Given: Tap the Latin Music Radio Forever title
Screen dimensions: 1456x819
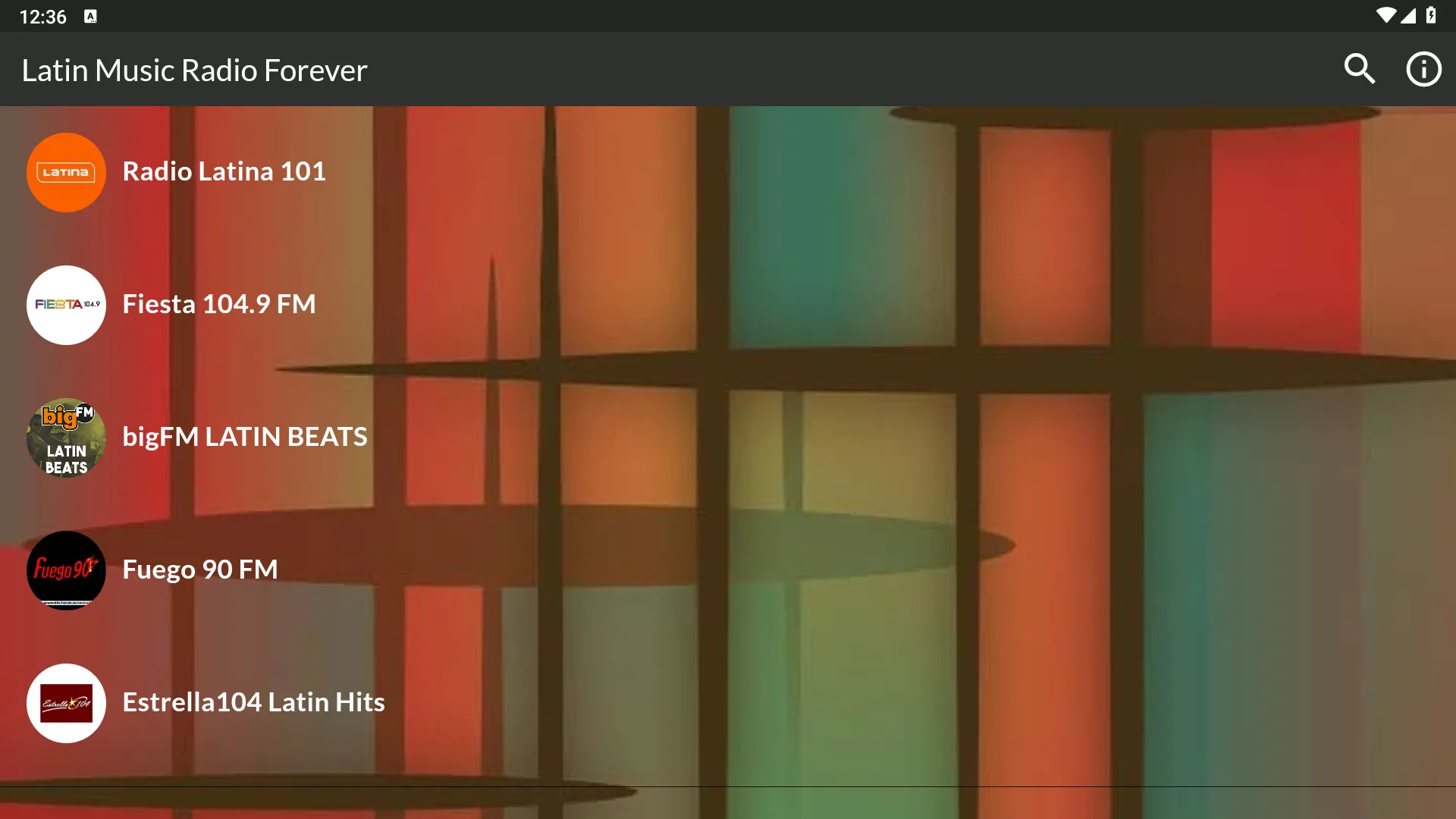Looking at the screenshot, I should [x=194, y=70].
